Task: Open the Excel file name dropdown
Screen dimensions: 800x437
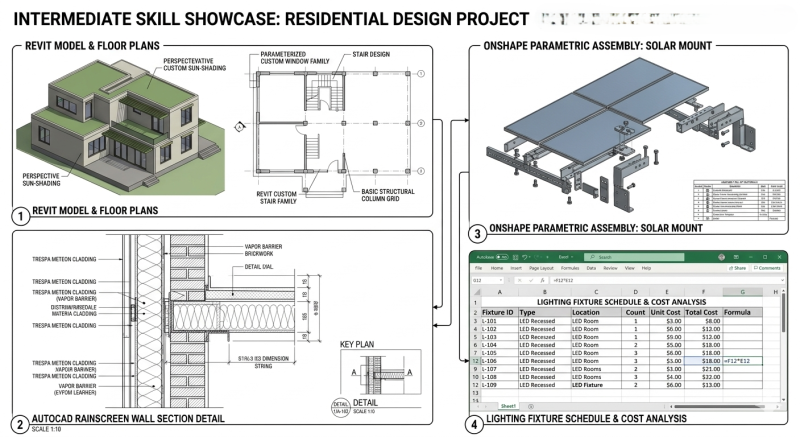Action: tap(565, 257)
